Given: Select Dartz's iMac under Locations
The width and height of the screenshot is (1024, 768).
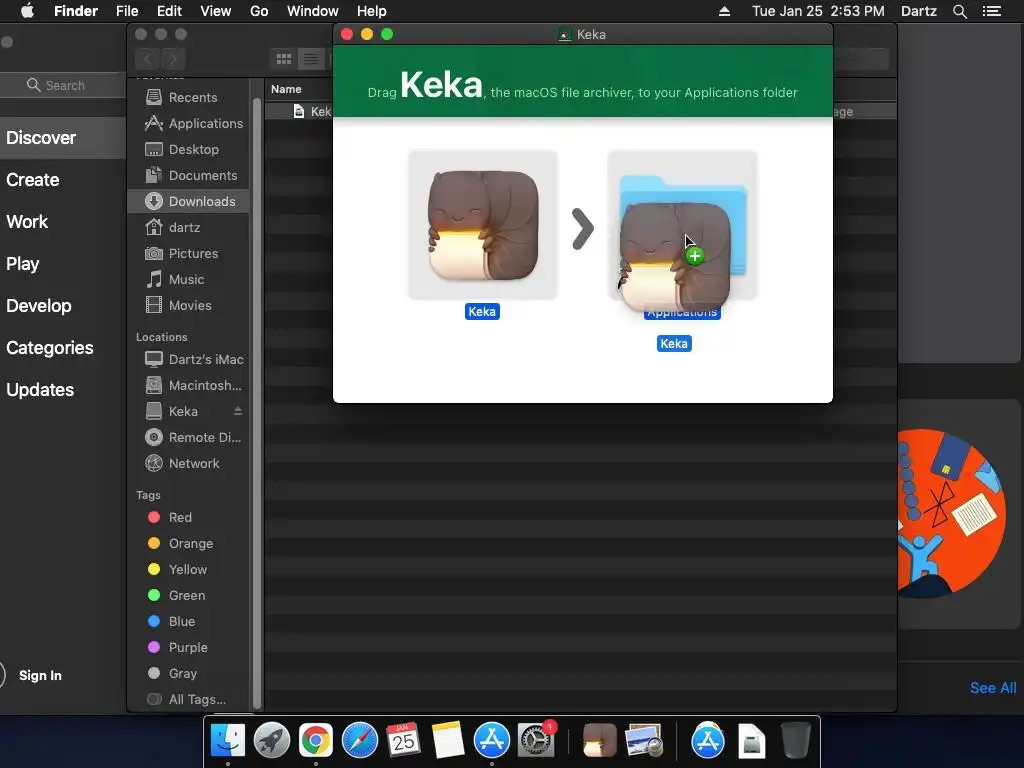Looking at the screenshot, I should pos(194,359).
